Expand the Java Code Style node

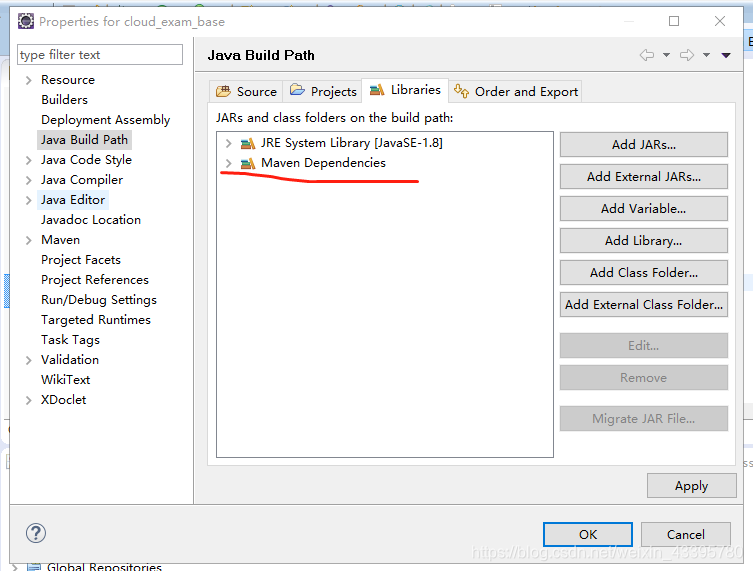pos(29,160)
